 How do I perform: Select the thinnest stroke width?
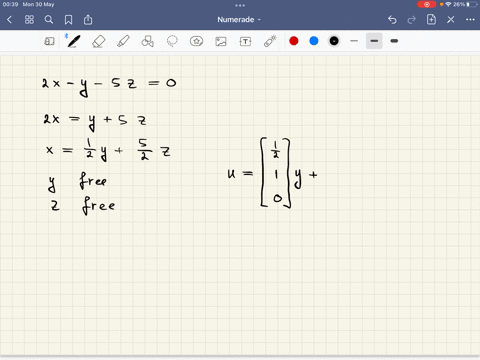354,41
